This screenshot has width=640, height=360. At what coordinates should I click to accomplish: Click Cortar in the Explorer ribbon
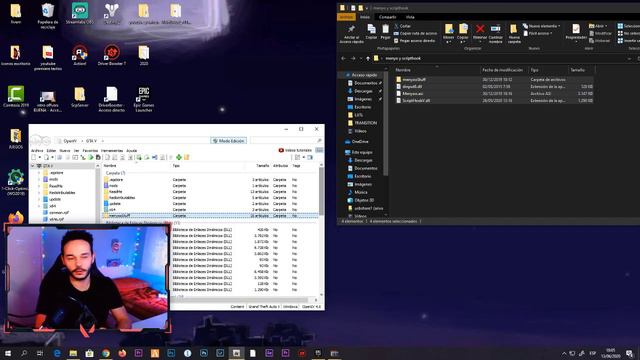(403, 26)
